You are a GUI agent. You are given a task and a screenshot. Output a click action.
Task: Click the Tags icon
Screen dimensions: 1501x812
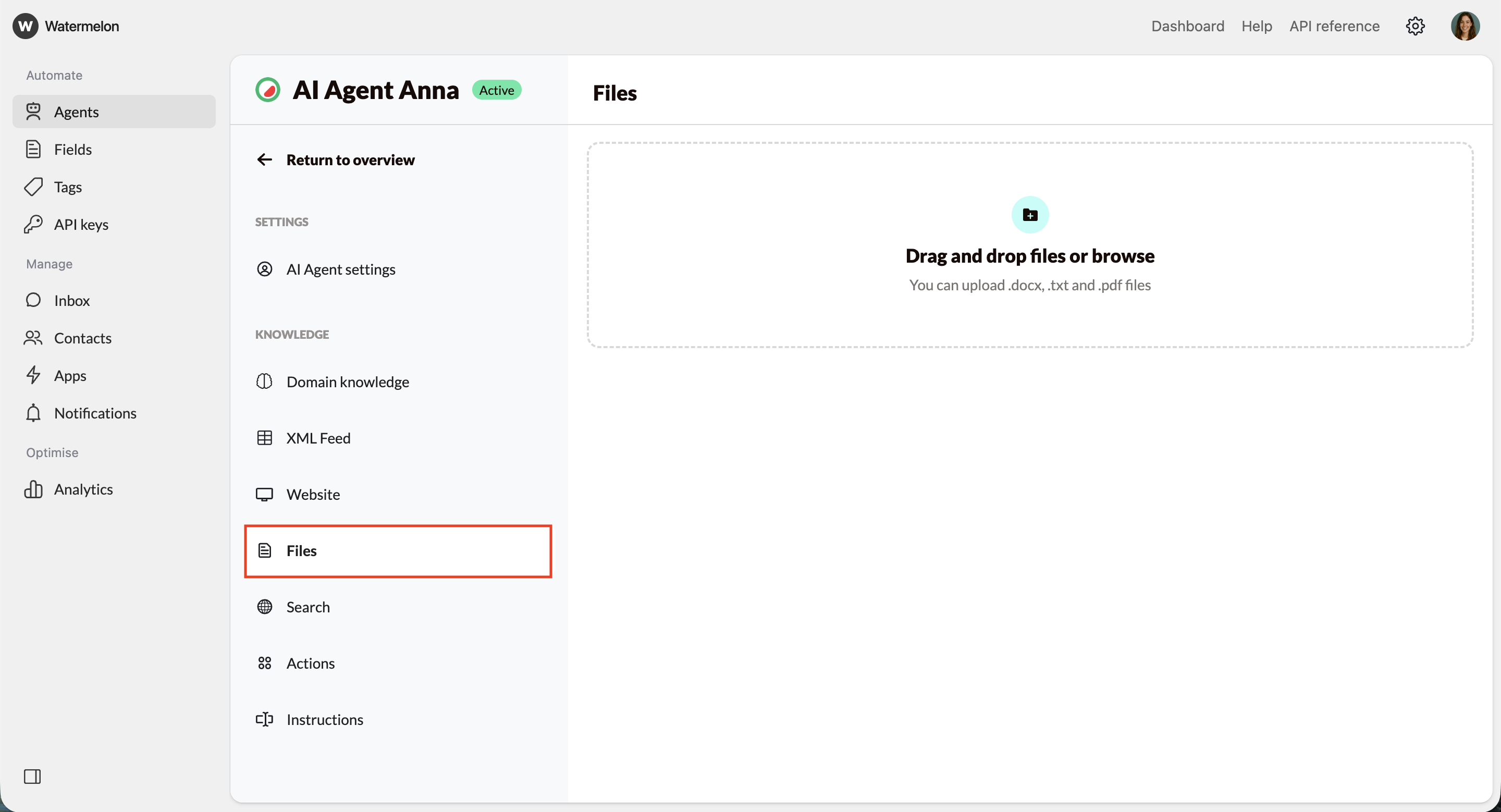[34, 187]
